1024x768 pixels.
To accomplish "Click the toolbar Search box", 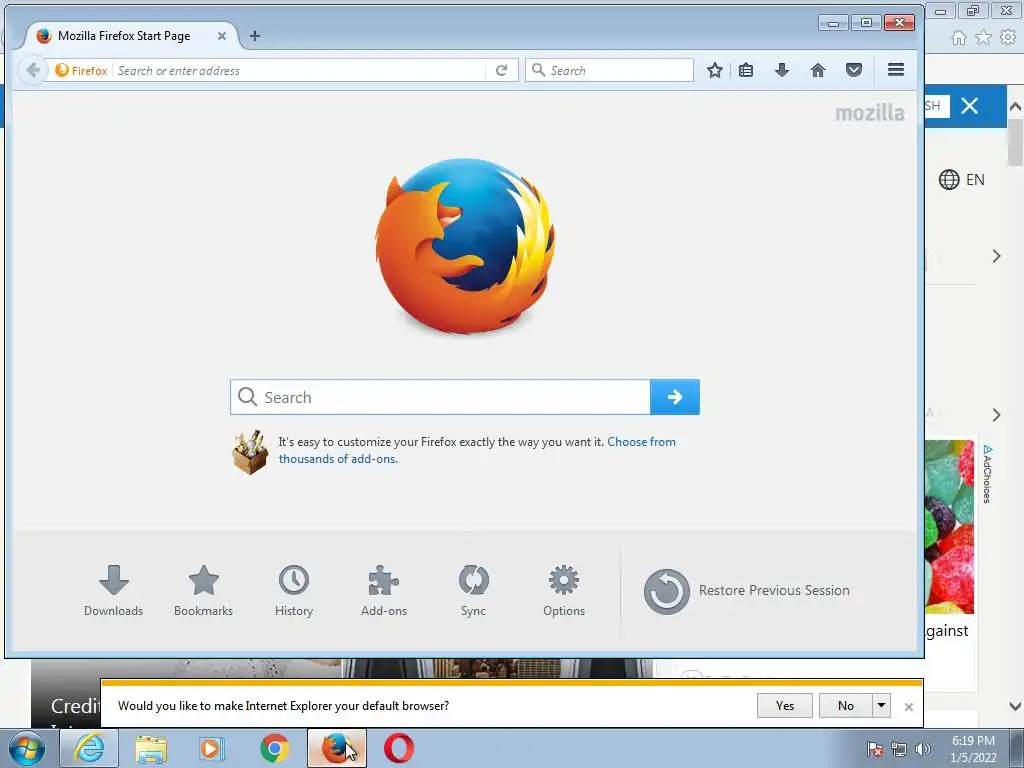I will 609,70.
